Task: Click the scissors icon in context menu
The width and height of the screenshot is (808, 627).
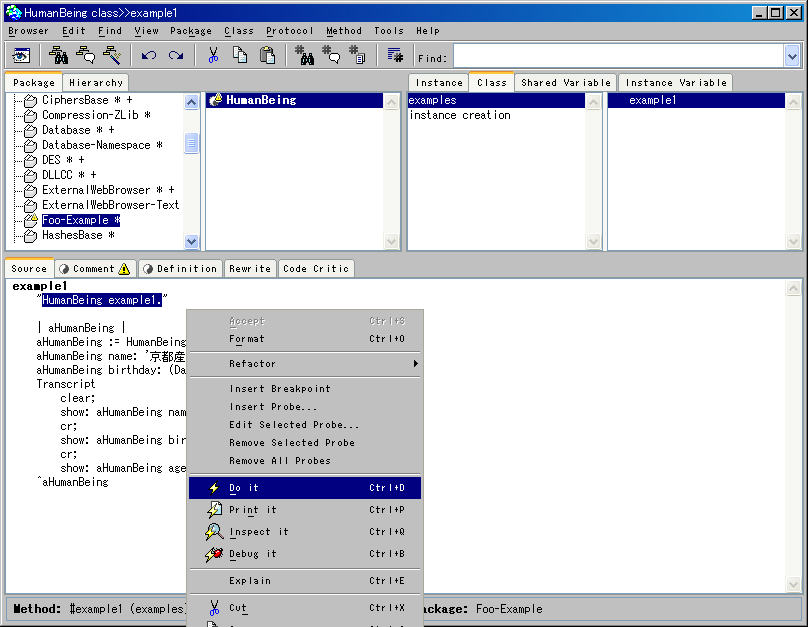Action: point(214,608)
